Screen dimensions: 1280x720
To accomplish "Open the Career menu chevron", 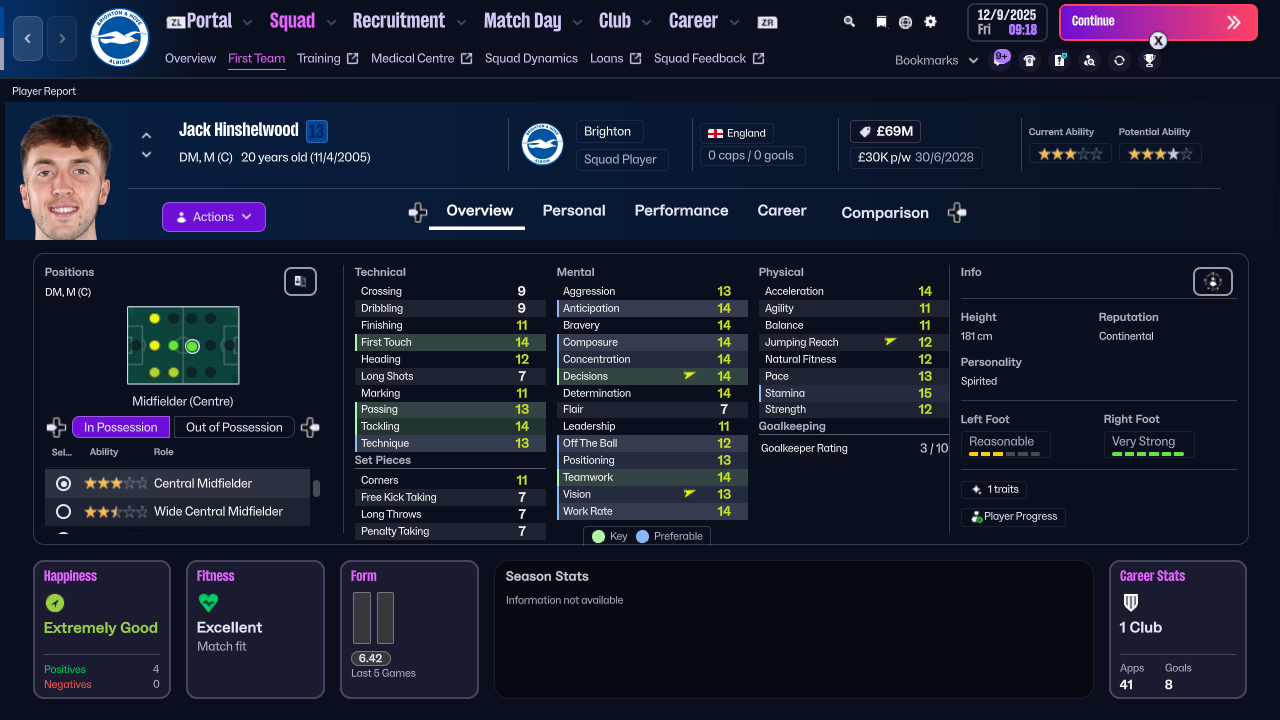I will [x=734, y=20].
